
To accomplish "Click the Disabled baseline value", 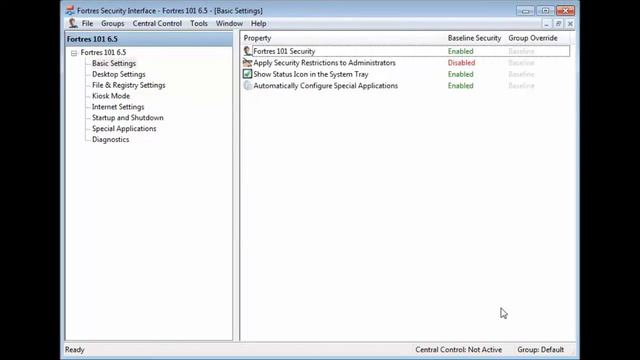I will [x=461, y=62].
